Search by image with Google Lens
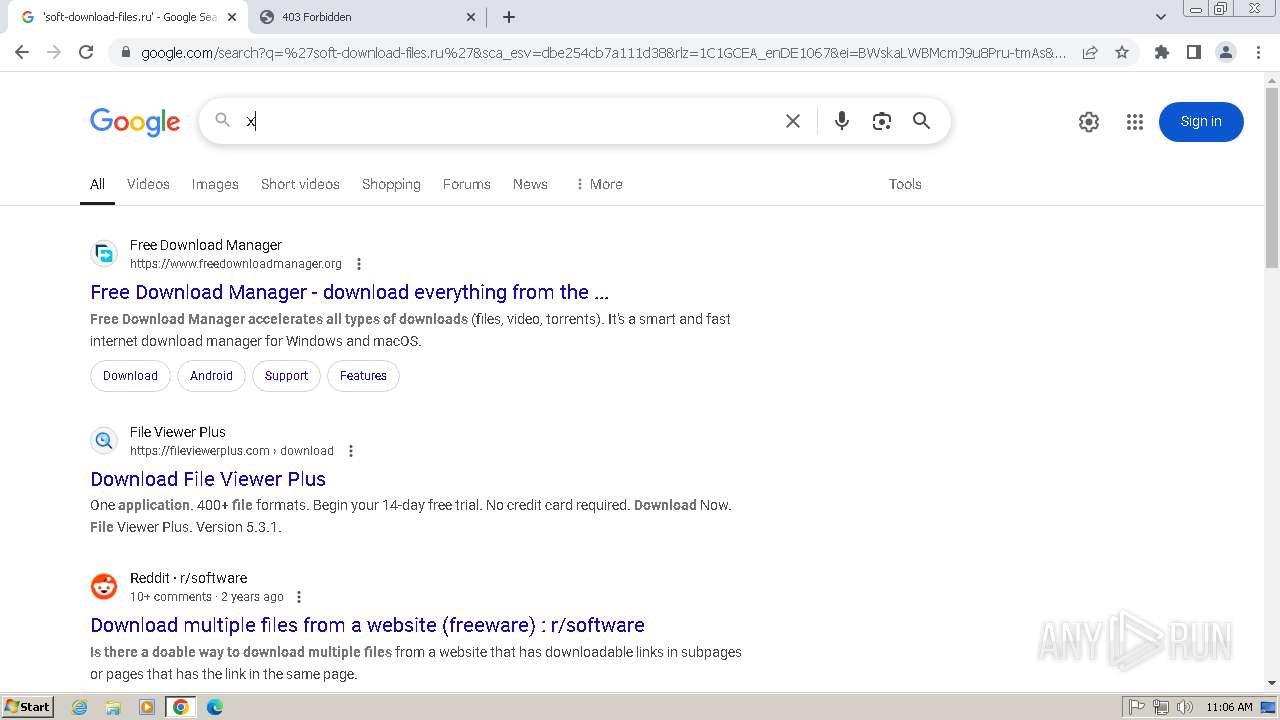 [882, 121]
